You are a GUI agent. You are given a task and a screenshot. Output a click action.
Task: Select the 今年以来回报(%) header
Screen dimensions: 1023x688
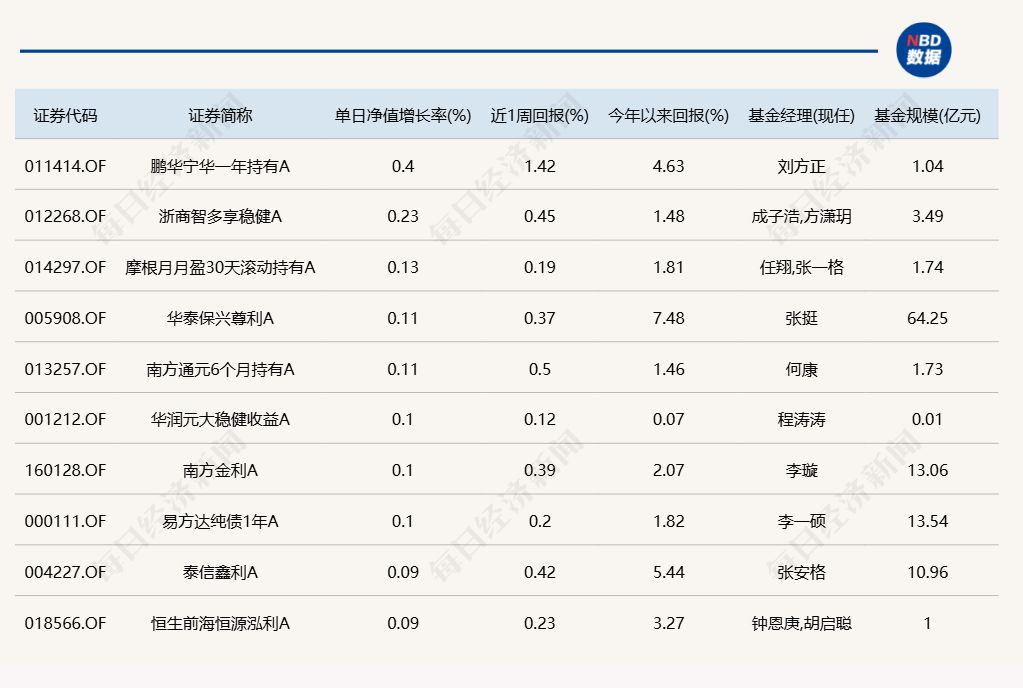click(668, 115)
